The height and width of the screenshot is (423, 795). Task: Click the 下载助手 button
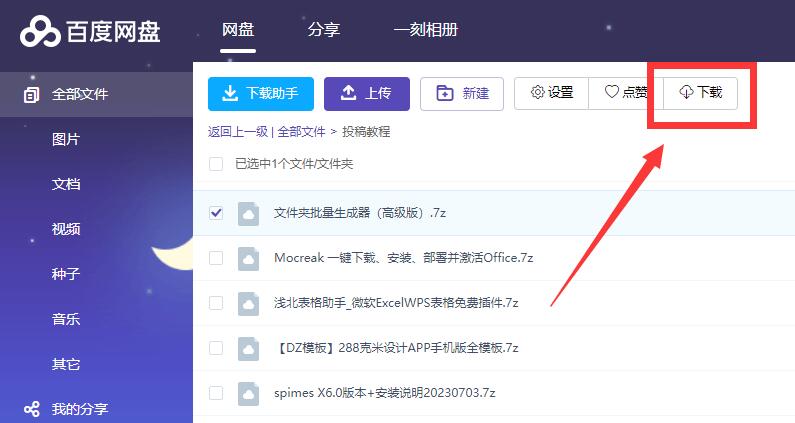(260, 93)
